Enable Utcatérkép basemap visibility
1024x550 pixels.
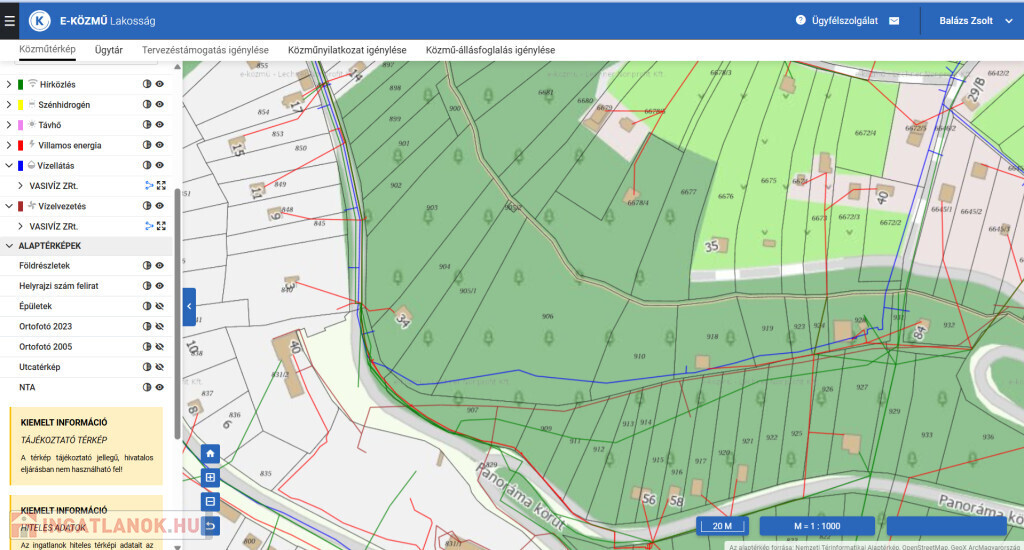coord(159,367)
